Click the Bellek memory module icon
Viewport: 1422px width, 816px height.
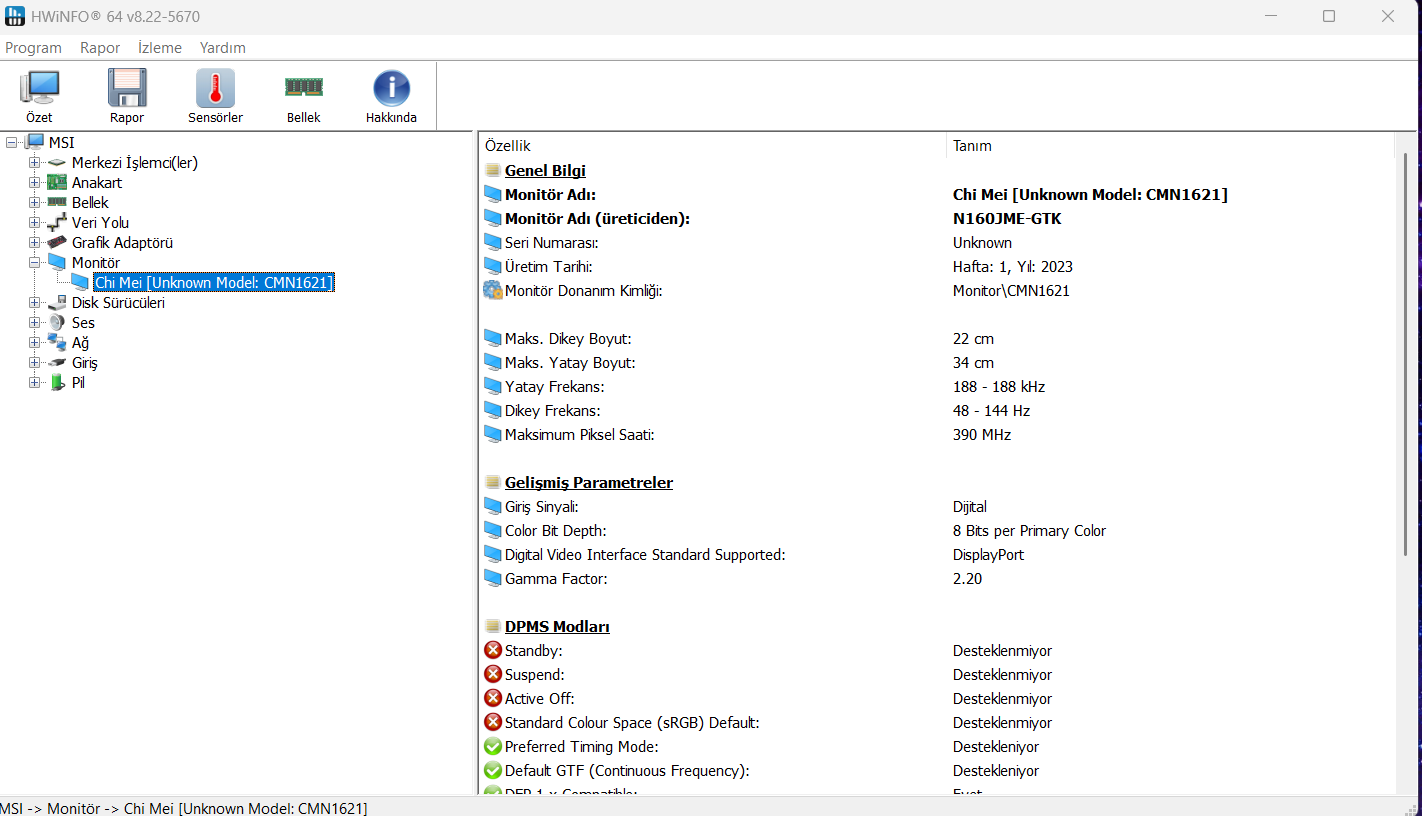pos(304,87)
